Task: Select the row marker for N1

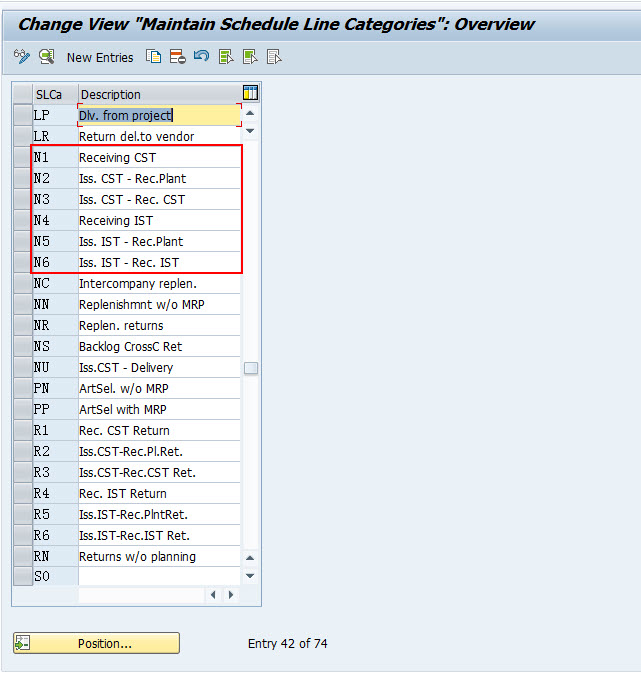Action: 23,157
